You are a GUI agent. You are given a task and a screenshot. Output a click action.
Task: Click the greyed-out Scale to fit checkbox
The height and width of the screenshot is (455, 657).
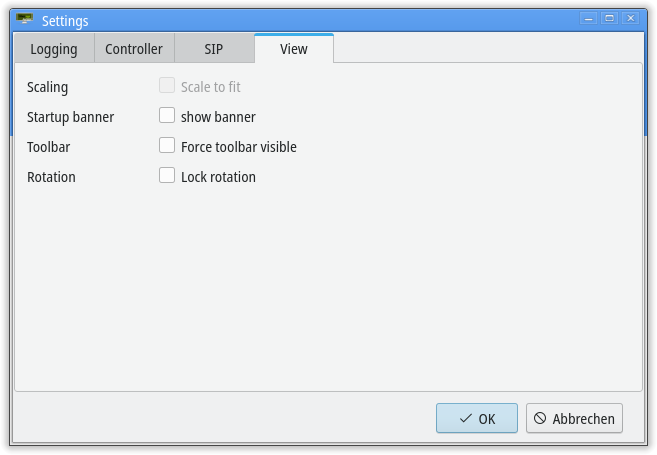(167, 85)
